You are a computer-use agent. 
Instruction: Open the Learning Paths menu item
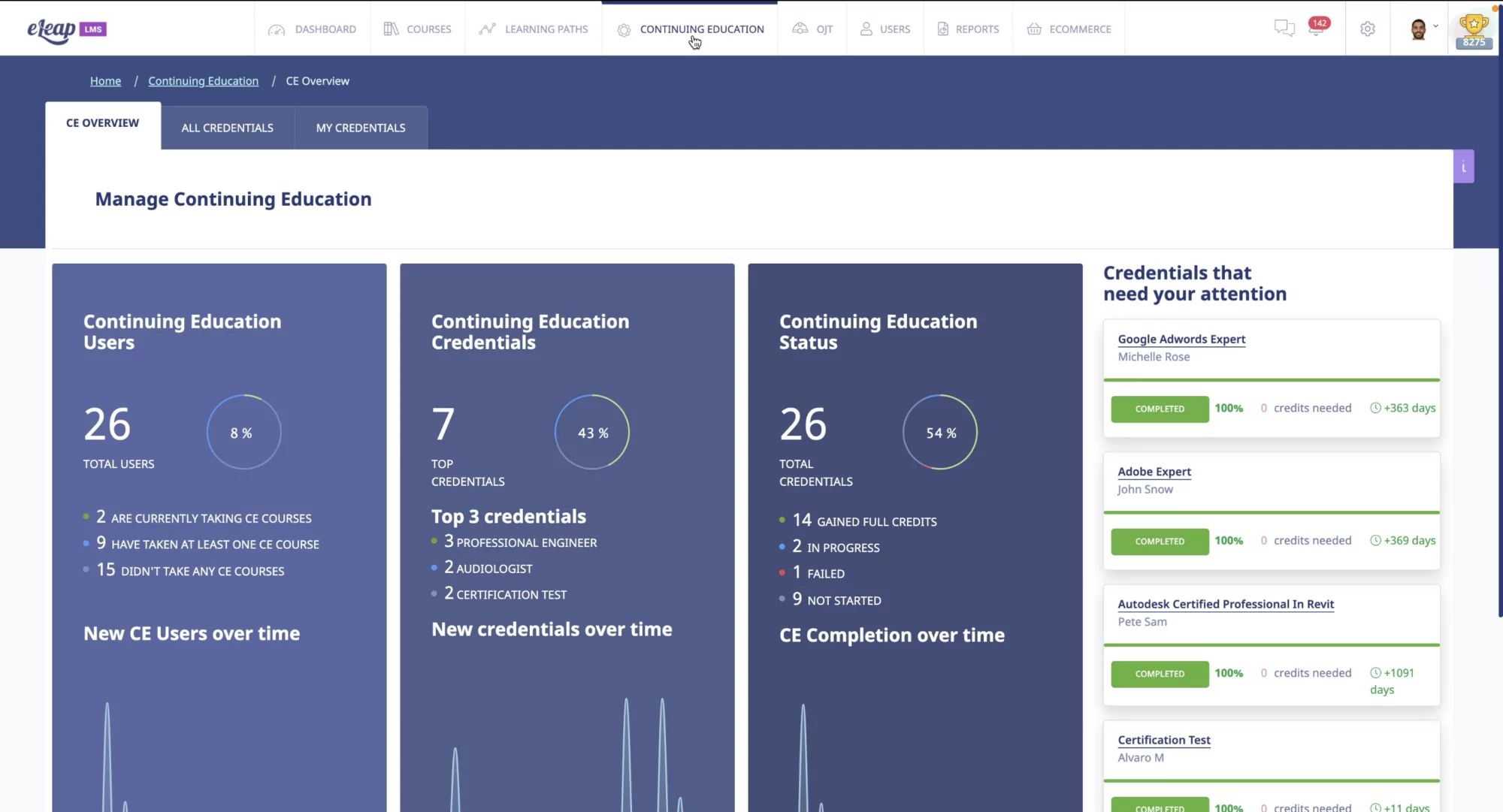click(534, 29)
